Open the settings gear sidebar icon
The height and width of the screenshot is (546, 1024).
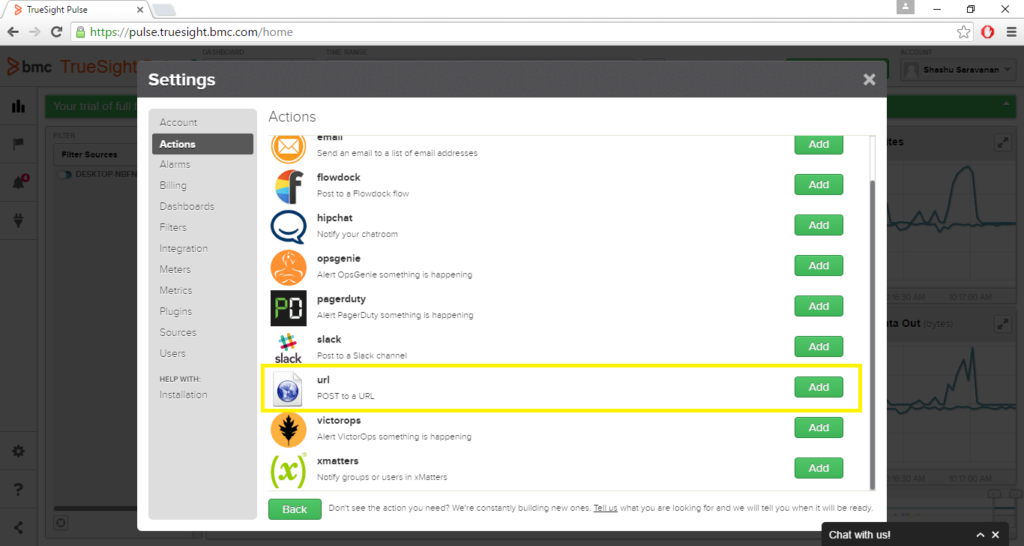tap(18, 451)
